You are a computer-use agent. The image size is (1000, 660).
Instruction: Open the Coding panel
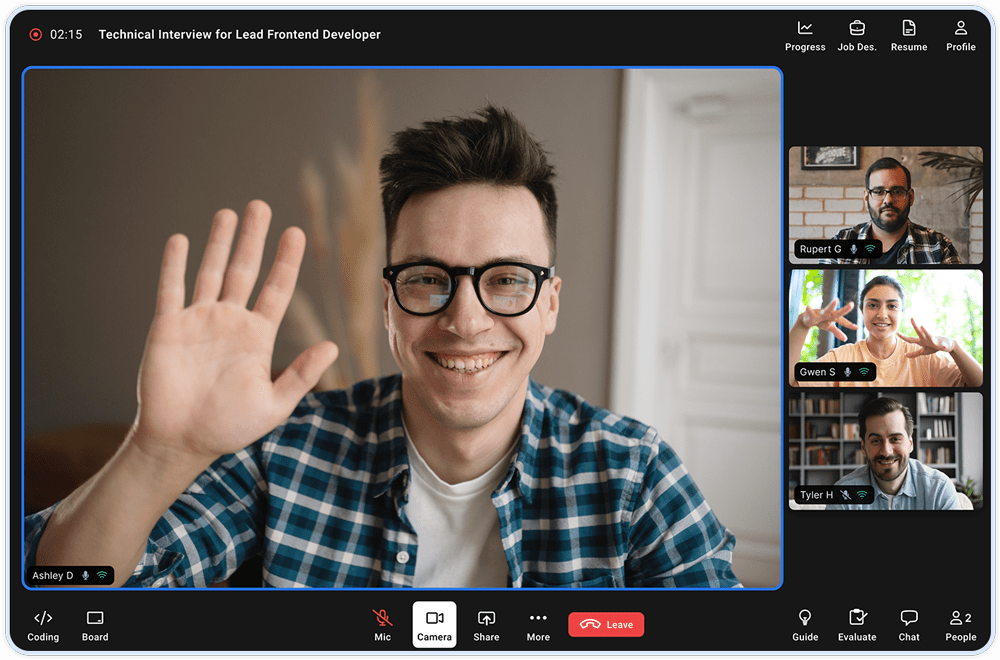click(43, 624)
